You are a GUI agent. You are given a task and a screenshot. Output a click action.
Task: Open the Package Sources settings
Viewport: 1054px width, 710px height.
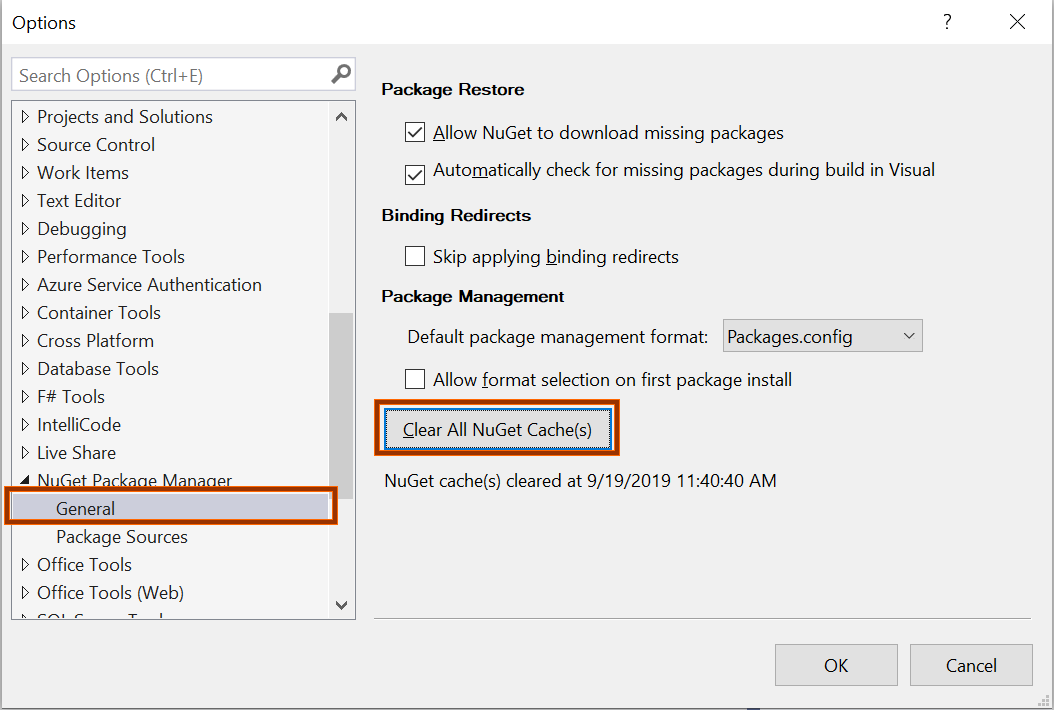point(121,536)
